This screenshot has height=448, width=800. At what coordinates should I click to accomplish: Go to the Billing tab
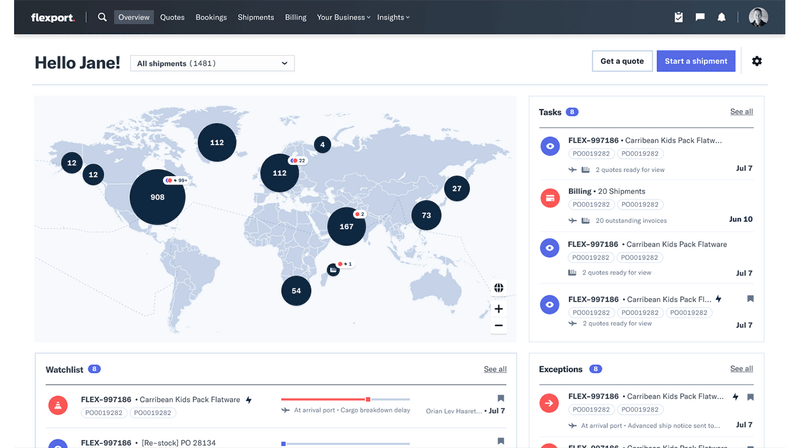coord(295,17)
